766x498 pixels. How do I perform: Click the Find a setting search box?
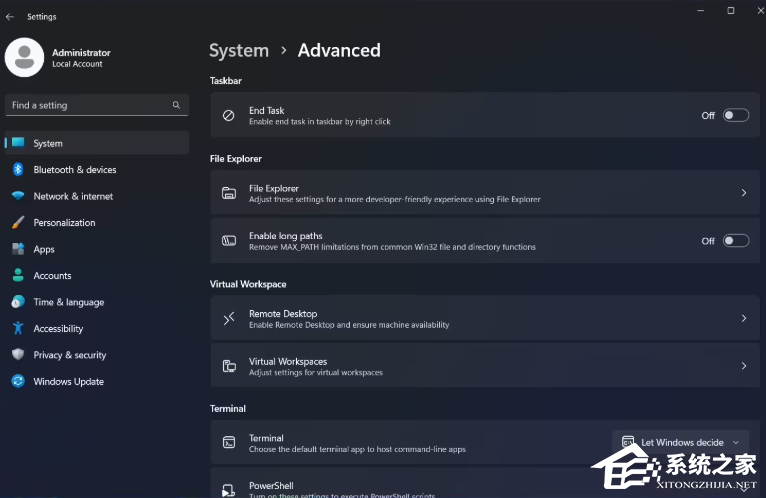[x=88, y=105]
